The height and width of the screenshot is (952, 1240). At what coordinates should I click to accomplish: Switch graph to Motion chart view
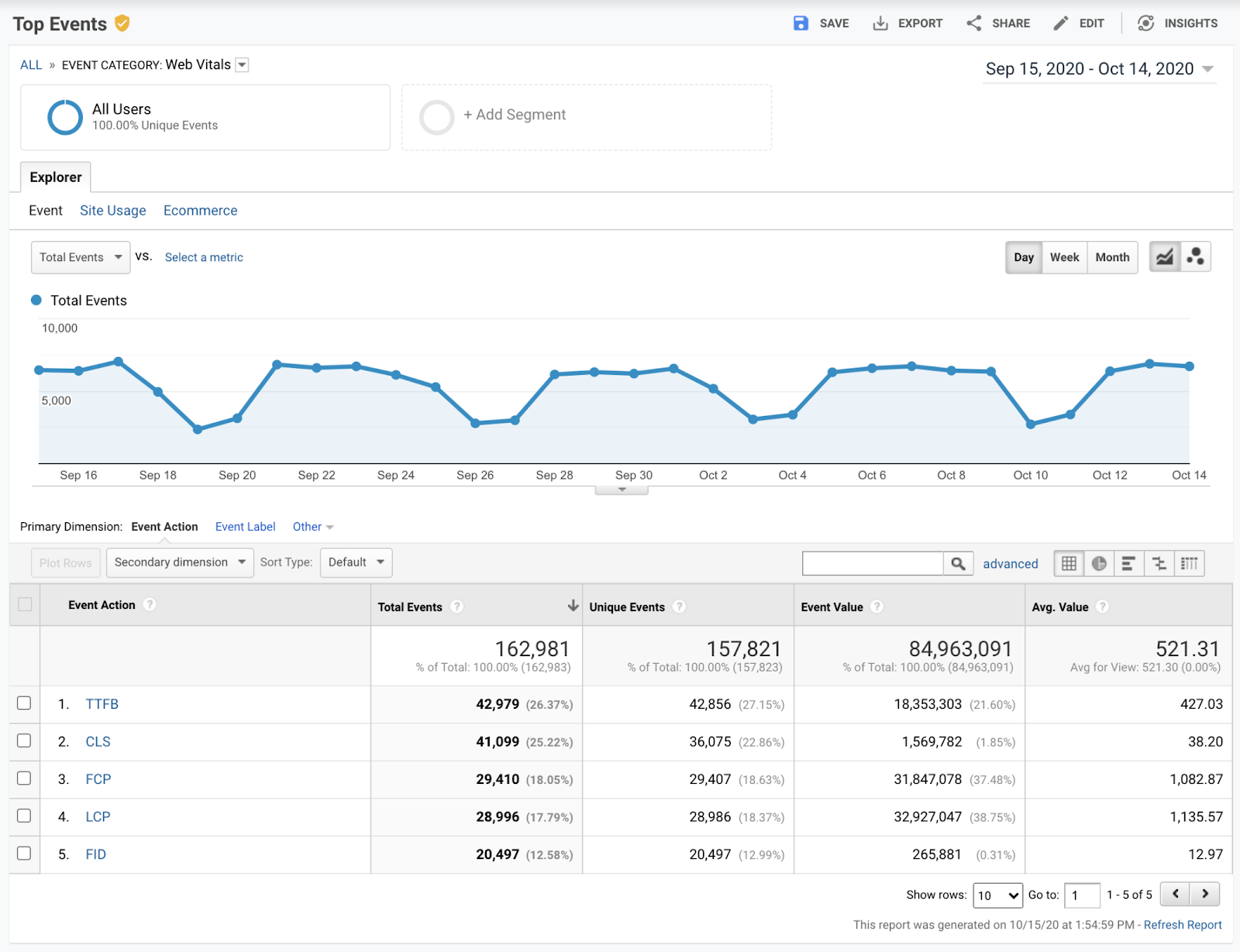[x=1196, y=256]
